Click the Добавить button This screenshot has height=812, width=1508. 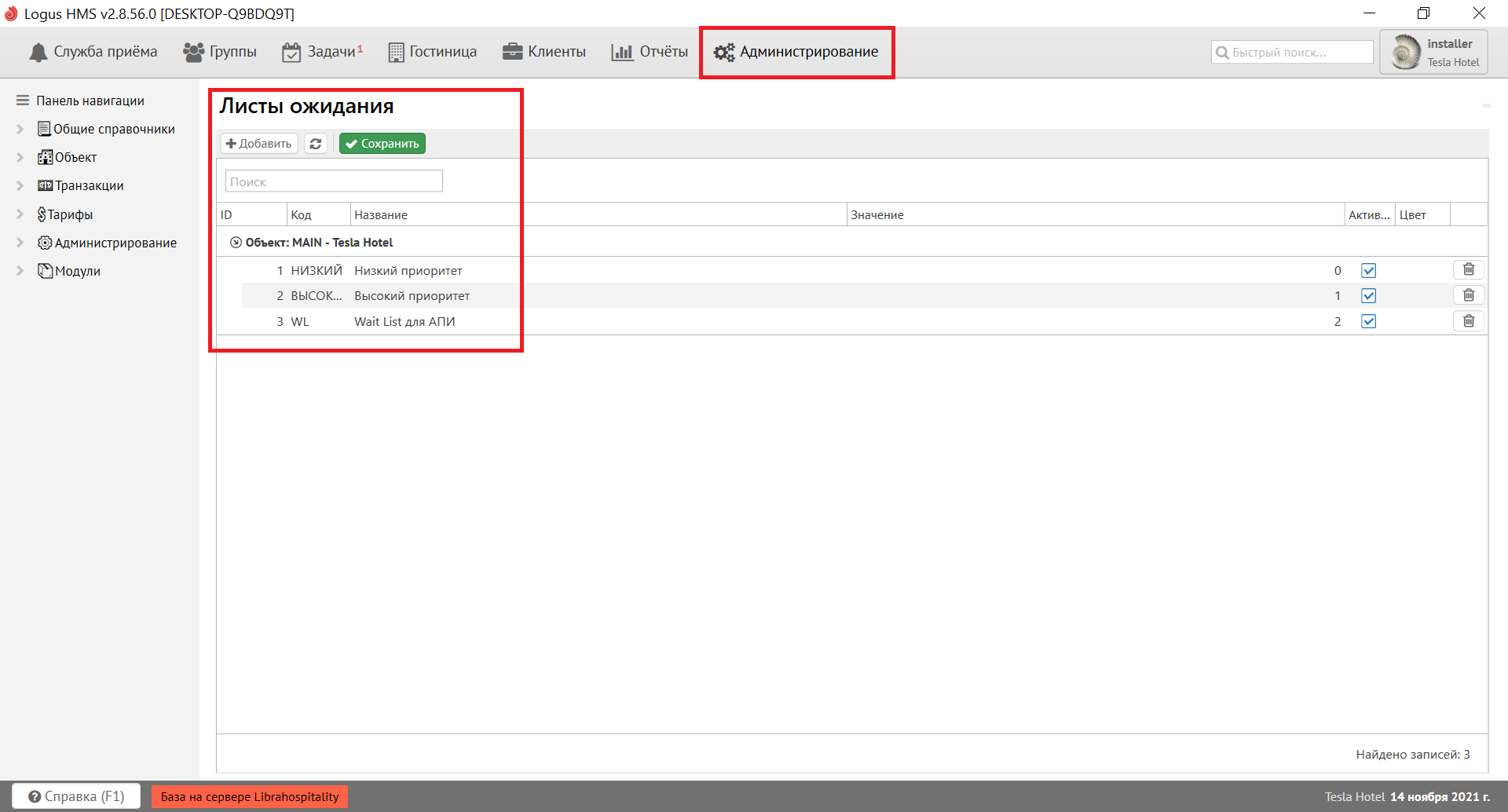click(x=258, y=144)
